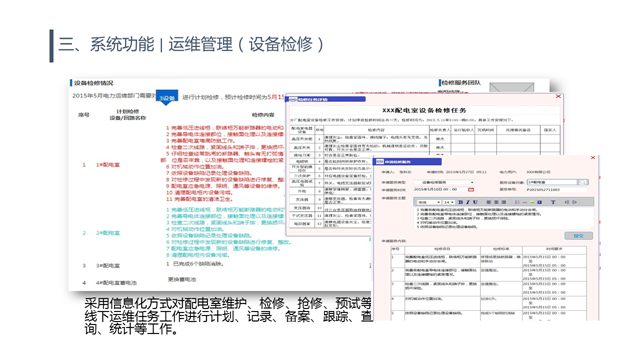Click the 序号 column header in the background table
Viewport: 640px width, 360px height.
(x=84, y=115)
